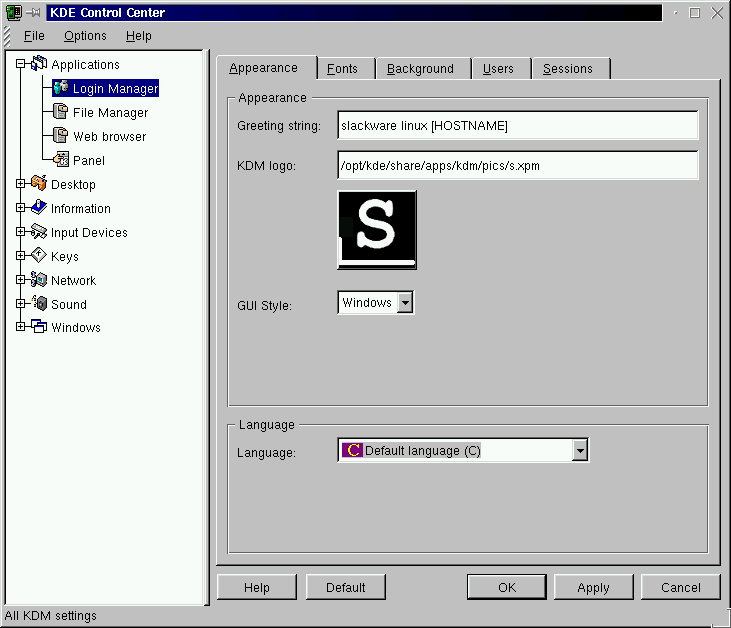
Task: Open the Language dropdown arrow
Action: coord(579,450)
